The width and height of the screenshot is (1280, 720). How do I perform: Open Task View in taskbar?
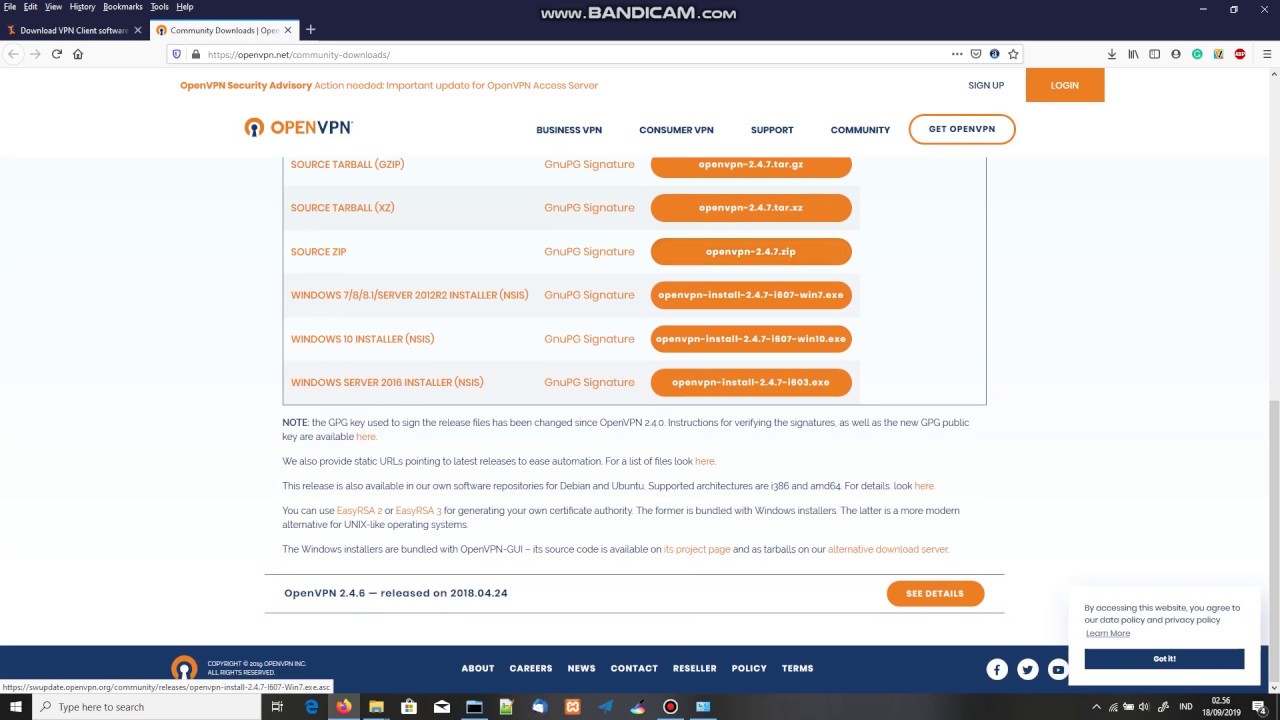(277, 707)
